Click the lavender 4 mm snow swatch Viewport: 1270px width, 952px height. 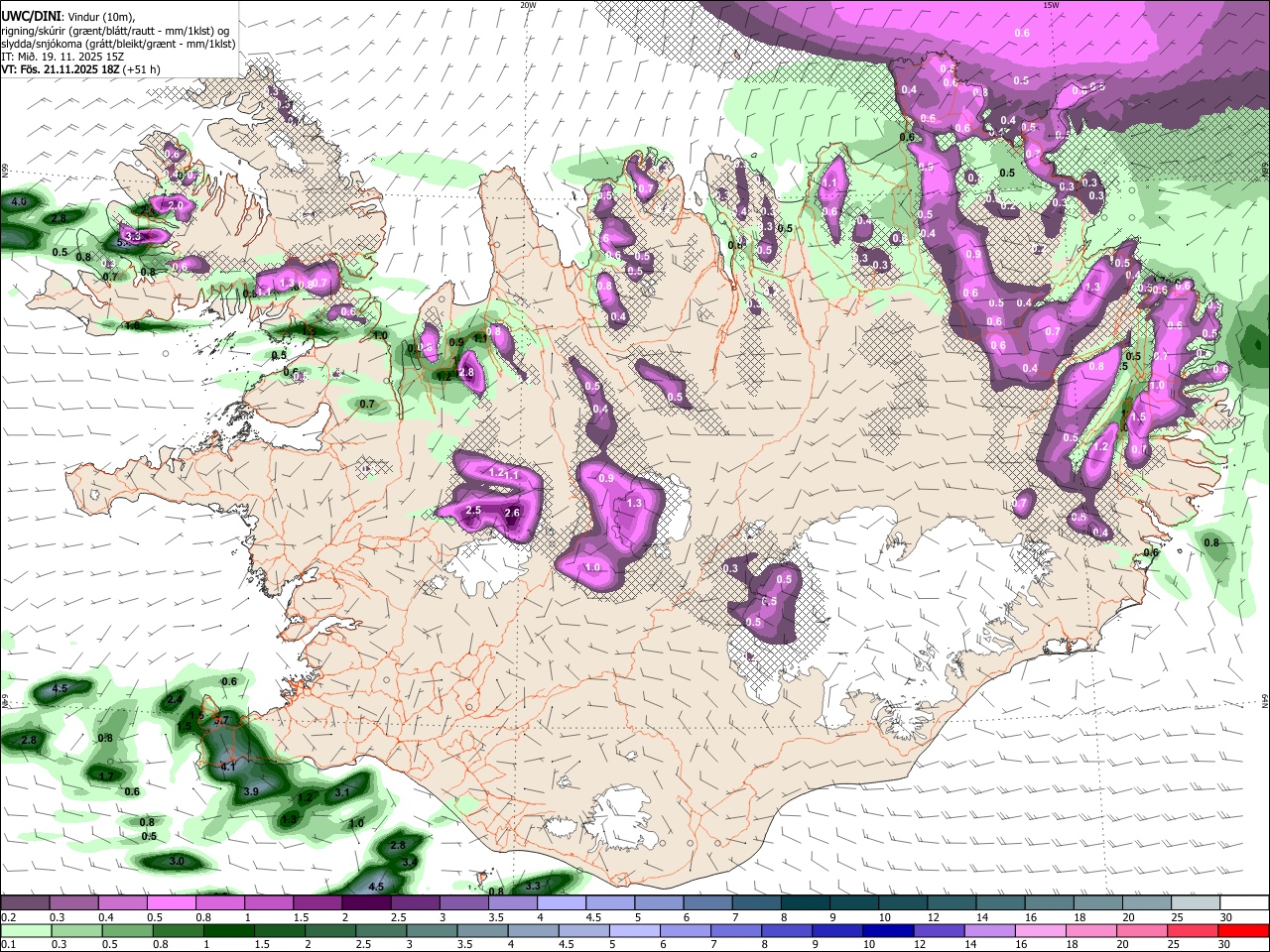point(562,902)
